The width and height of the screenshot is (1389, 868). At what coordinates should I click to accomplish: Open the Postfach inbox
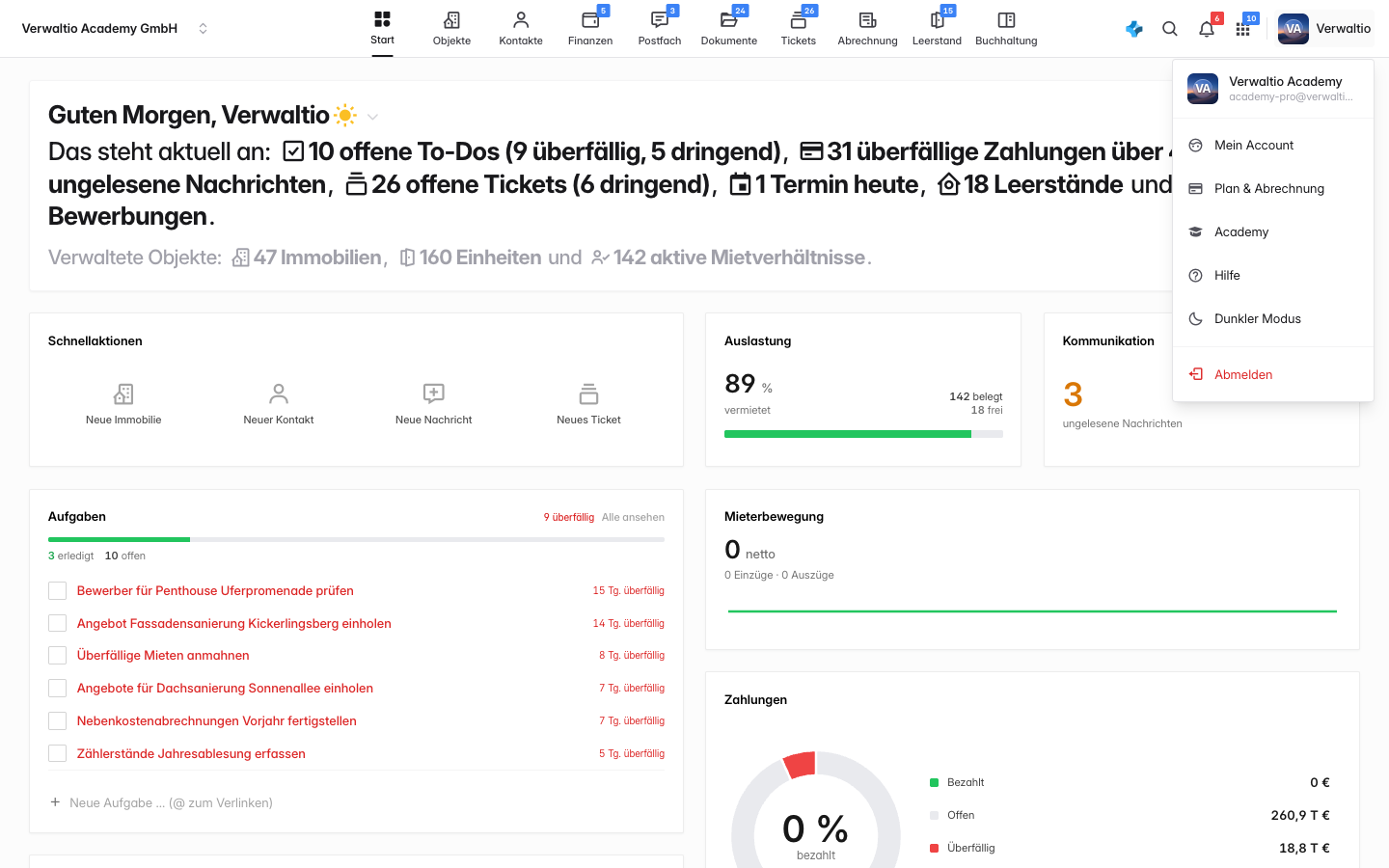click(x=660, y=29)
